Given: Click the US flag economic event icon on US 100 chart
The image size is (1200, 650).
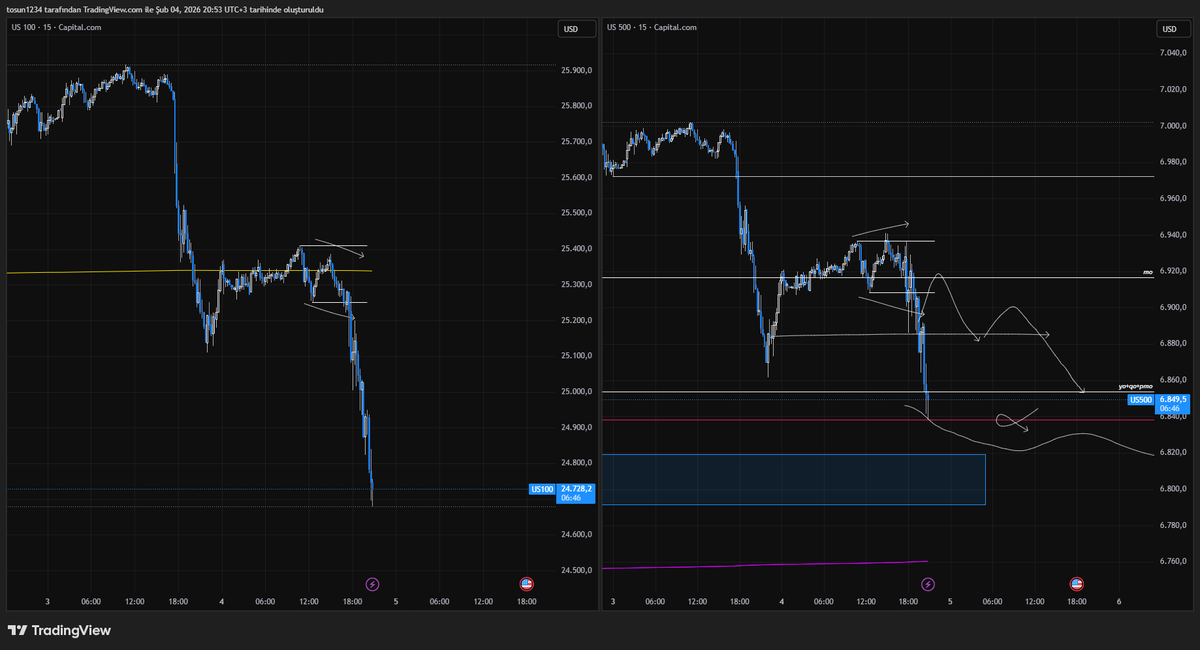Looking at the screenshot, I should click(526, 583).
